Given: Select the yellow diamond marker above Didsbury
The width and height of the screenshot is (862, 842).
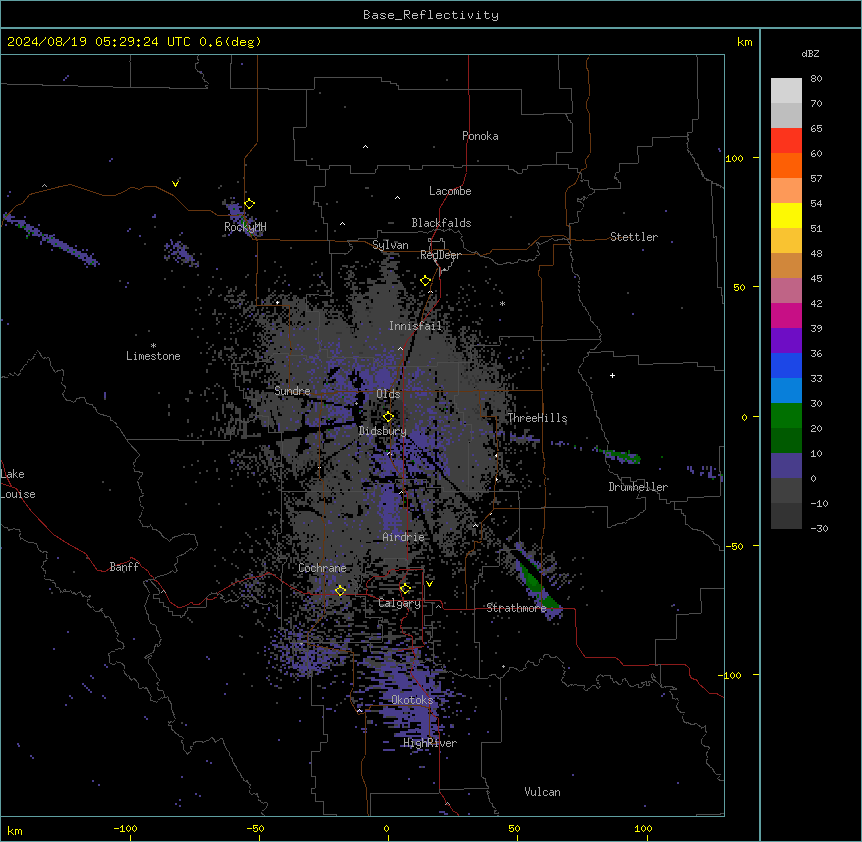Looking at the screenshot, I should coord(388,417).
